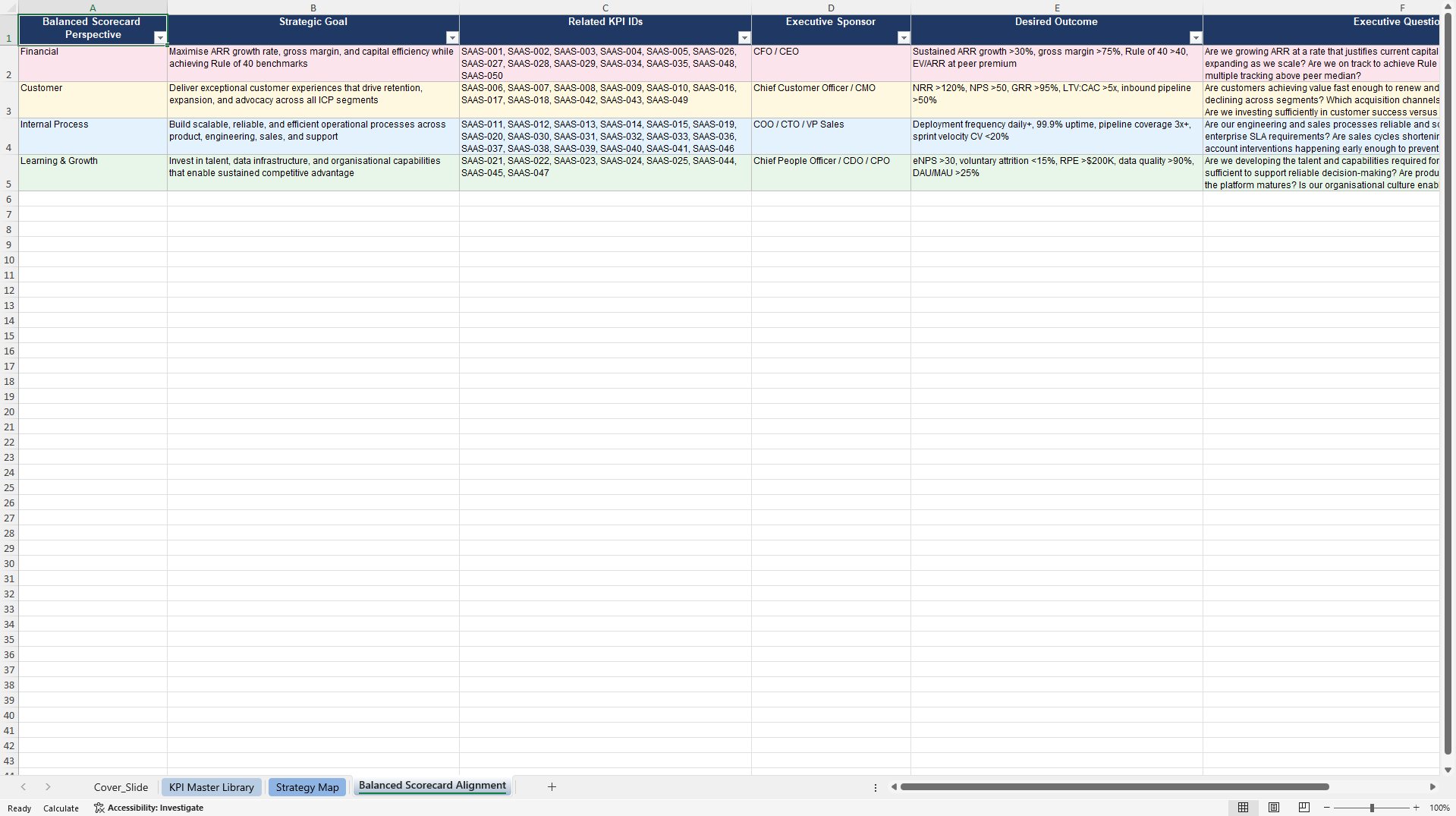
Task: Select cell starting Deliver exceptional customer experiences
Action: click(313, 100)
